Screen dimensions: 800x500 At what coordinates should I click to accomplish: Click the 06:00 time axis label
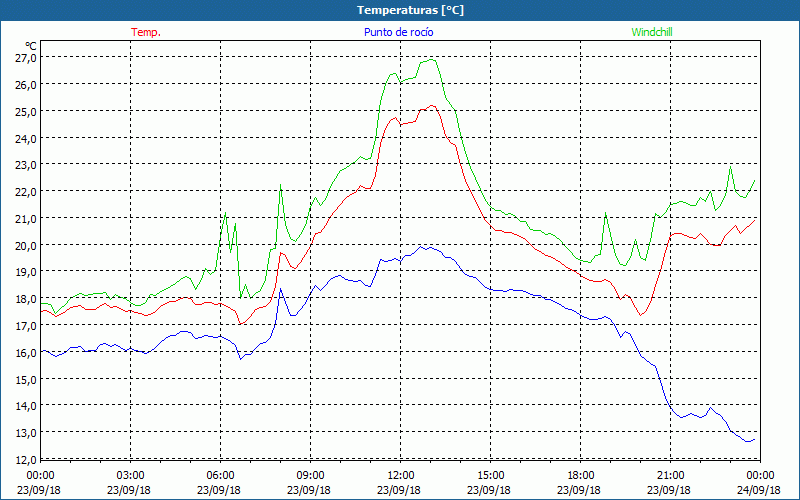point(220,476)
